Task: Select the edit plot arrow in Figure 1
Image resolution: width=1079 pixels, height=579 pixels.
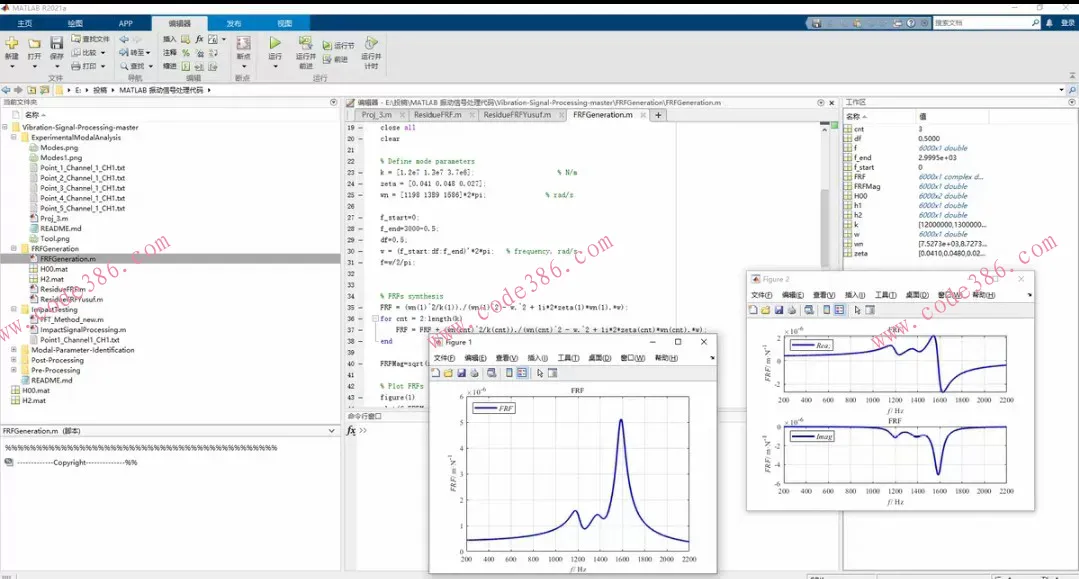Action: (540, 373)
